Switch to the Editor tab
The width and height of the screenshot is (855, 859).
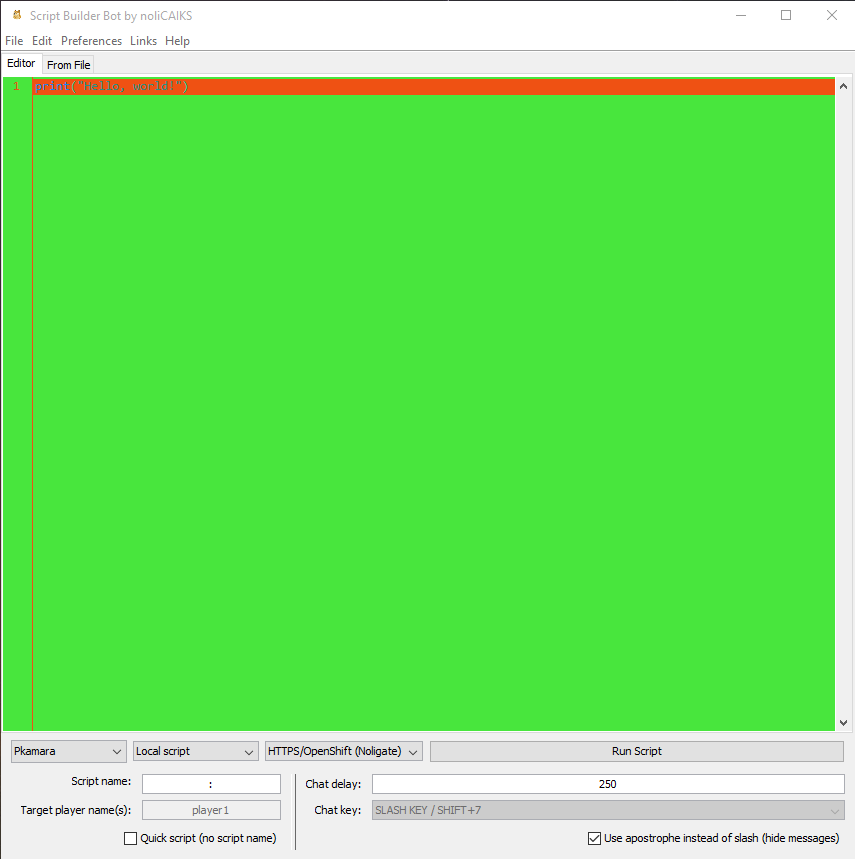21,64
